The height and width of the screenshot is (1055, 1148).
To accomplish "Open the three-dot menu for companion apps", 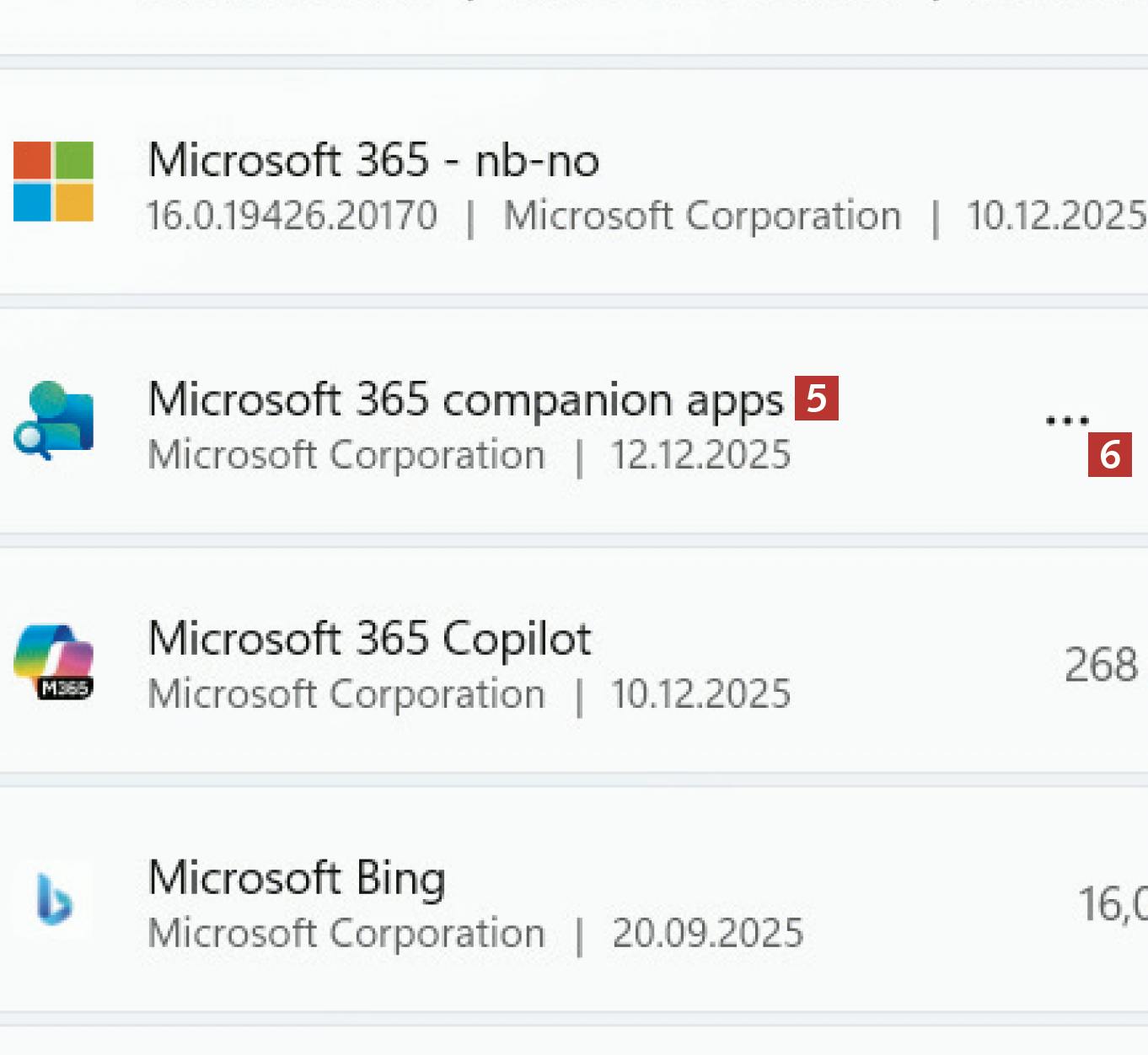I will coord(1067,420).
